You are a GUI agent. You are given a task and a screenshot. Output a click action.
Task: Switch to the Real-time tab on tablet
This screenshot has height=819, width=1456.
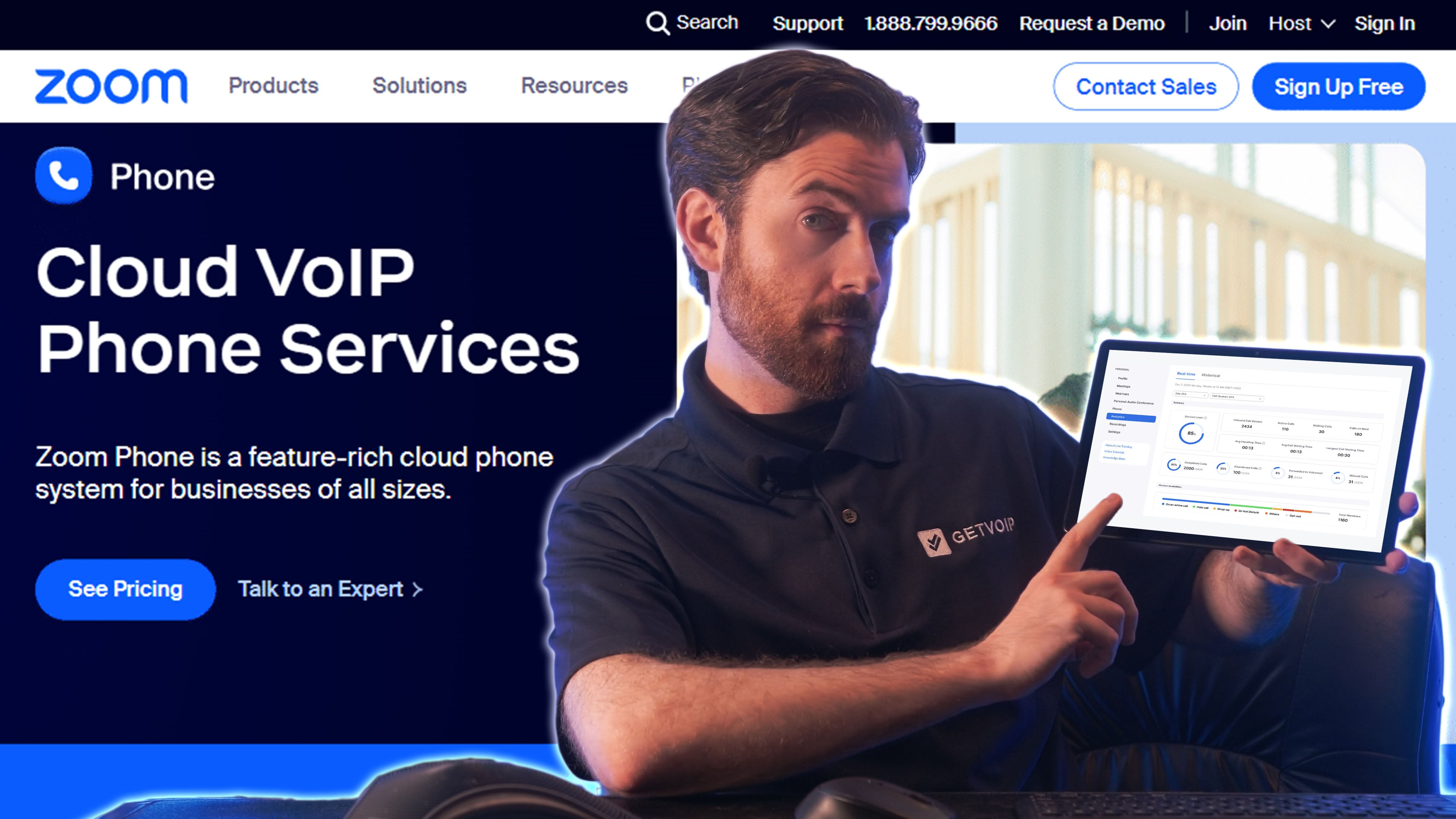click(1186, 374)
